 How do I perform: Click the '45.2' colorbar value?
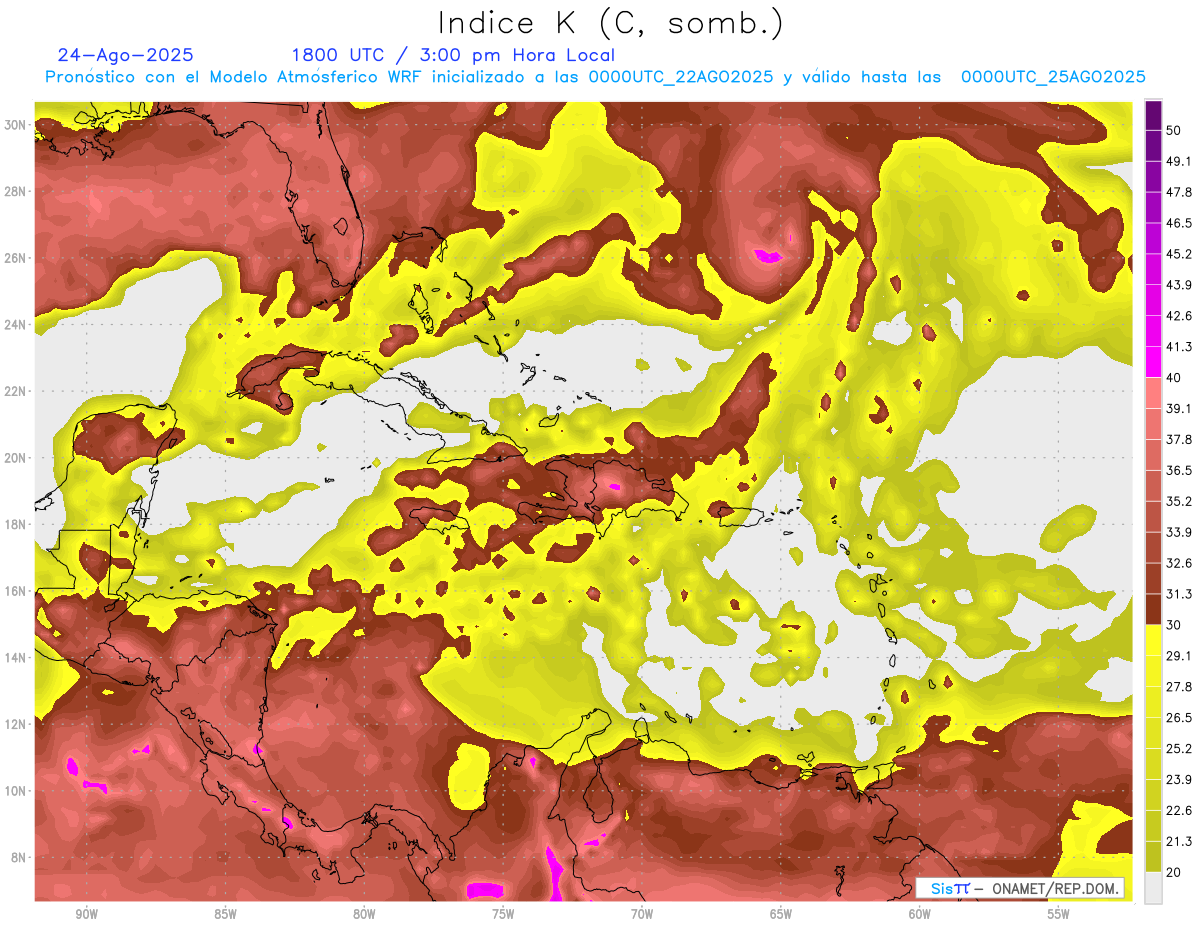(x=1179, y=254)
